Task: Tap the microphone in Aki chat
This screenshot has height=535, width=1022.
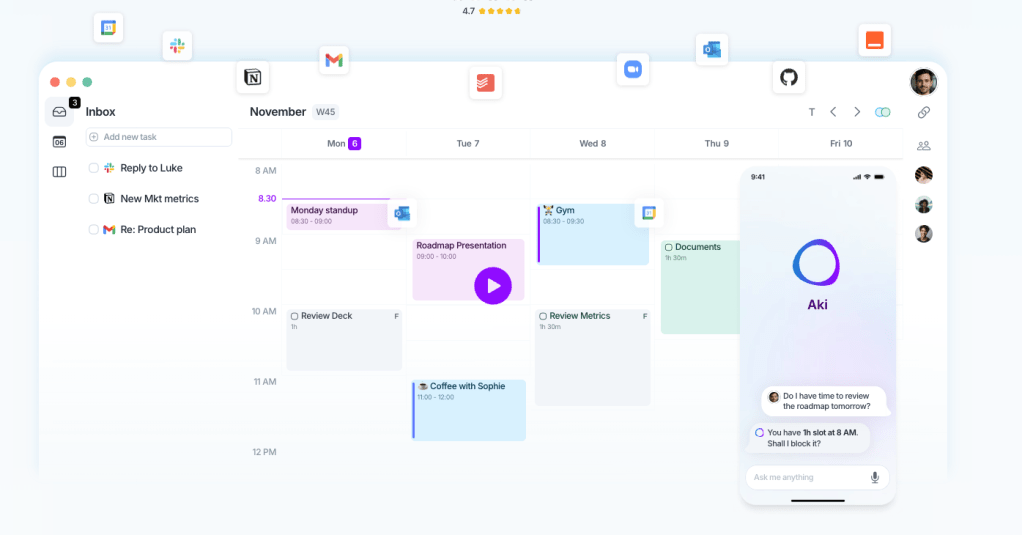Action: click(875, 477)
